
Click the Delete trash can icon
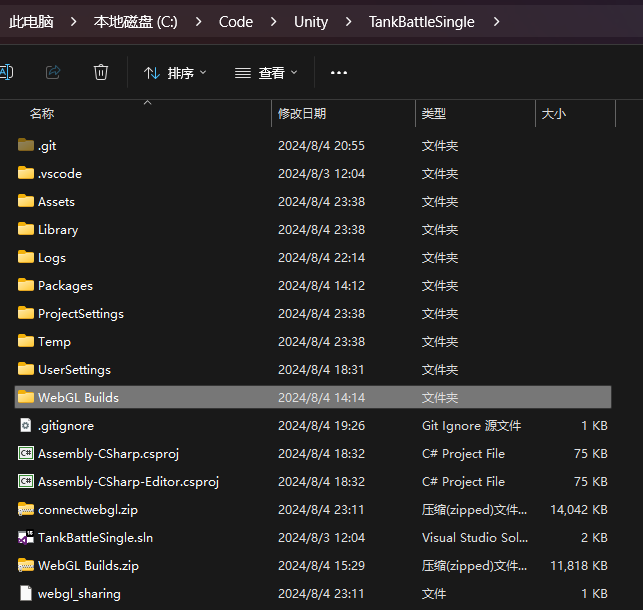(x=100, y=73)
